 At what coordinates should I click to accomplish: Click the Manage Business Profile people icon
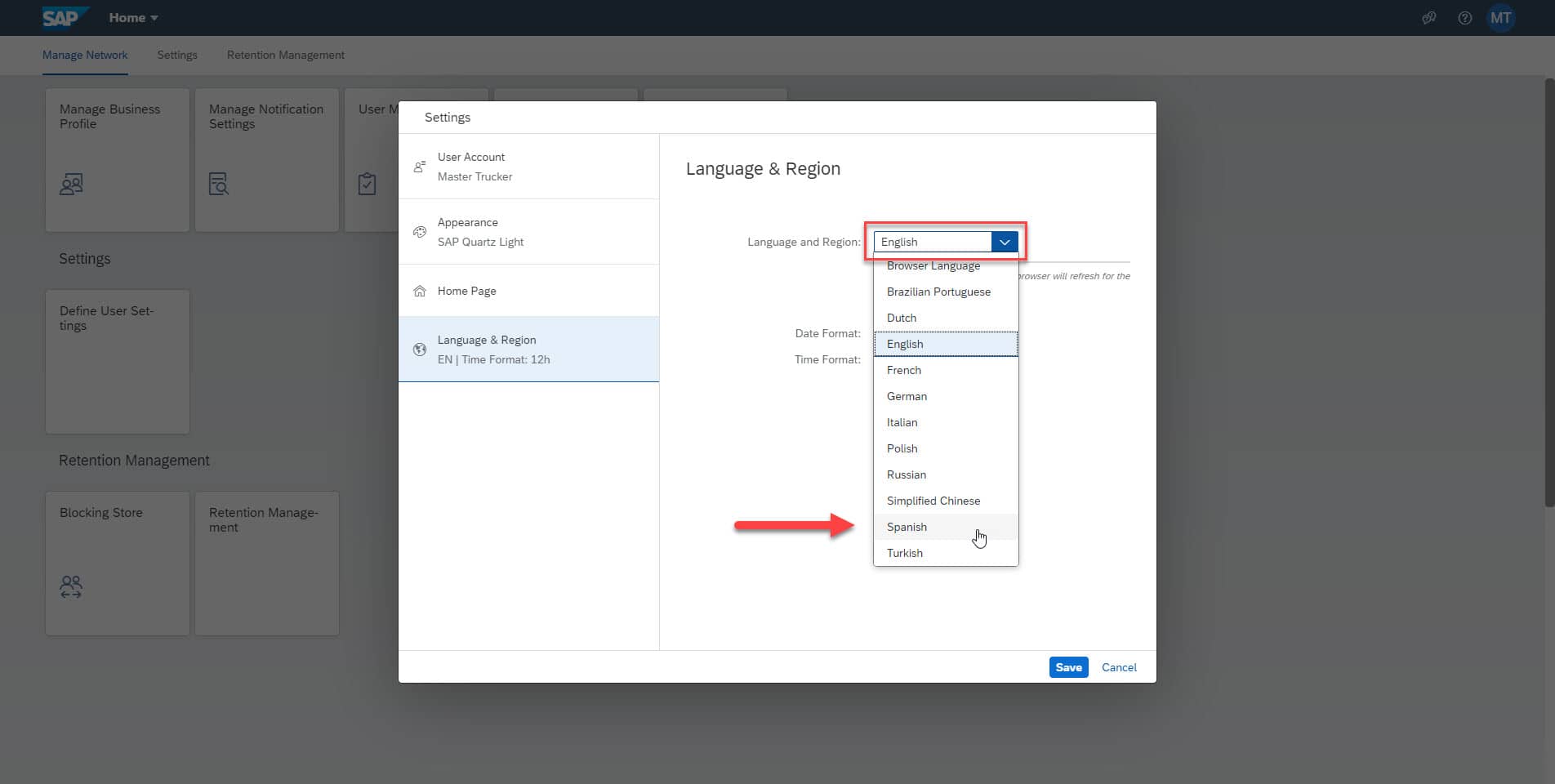click(72, 184)
